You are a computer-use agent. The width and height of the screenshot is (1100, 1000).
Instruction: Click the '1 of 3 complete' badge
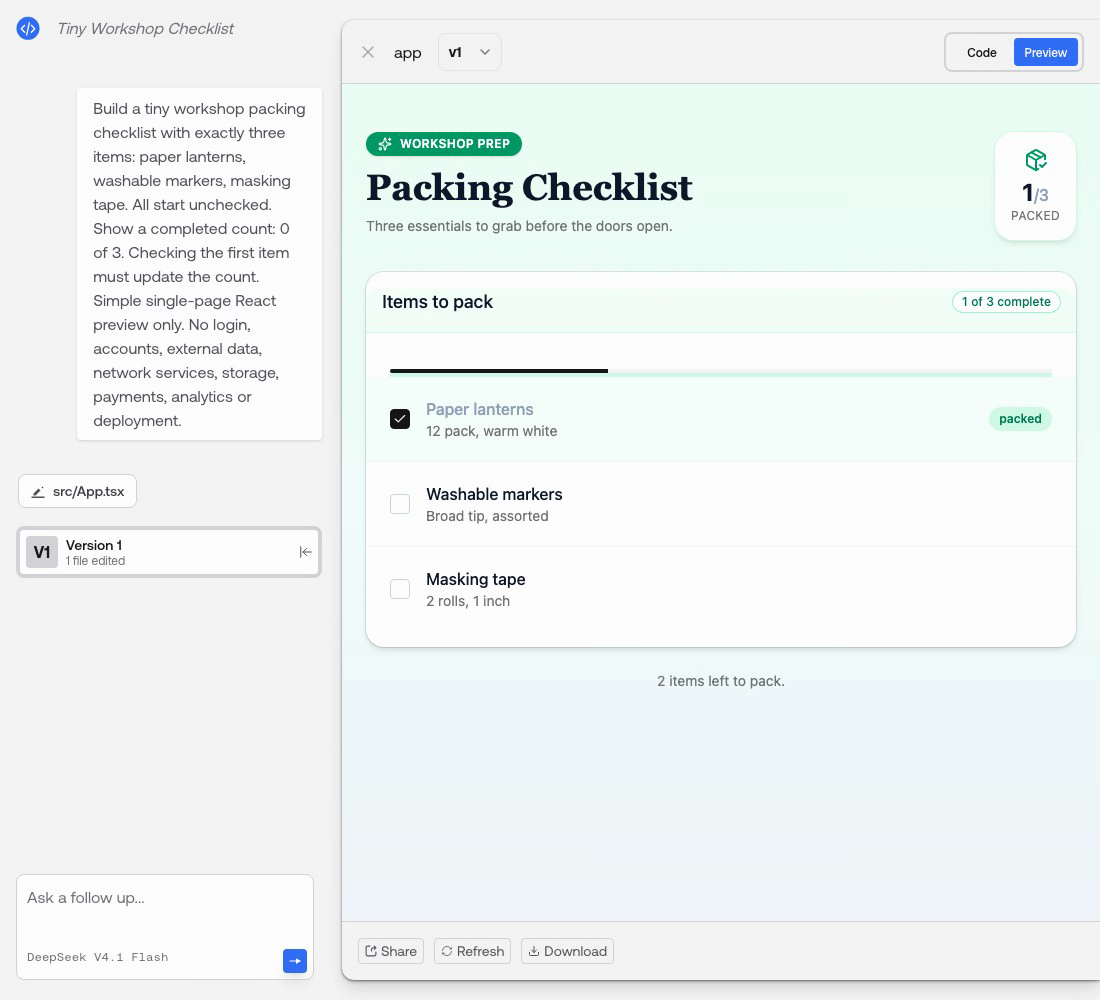pyautogui.click(x=1006, y=302)
